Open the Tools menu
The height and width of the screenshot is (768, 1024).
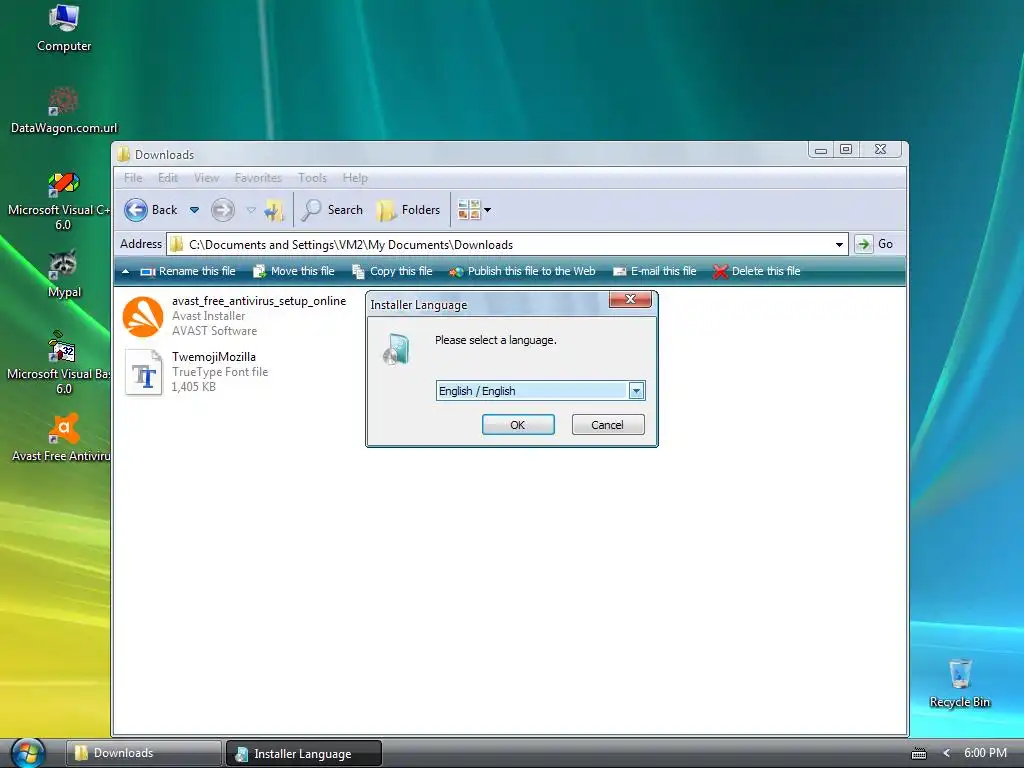point(312,178)
